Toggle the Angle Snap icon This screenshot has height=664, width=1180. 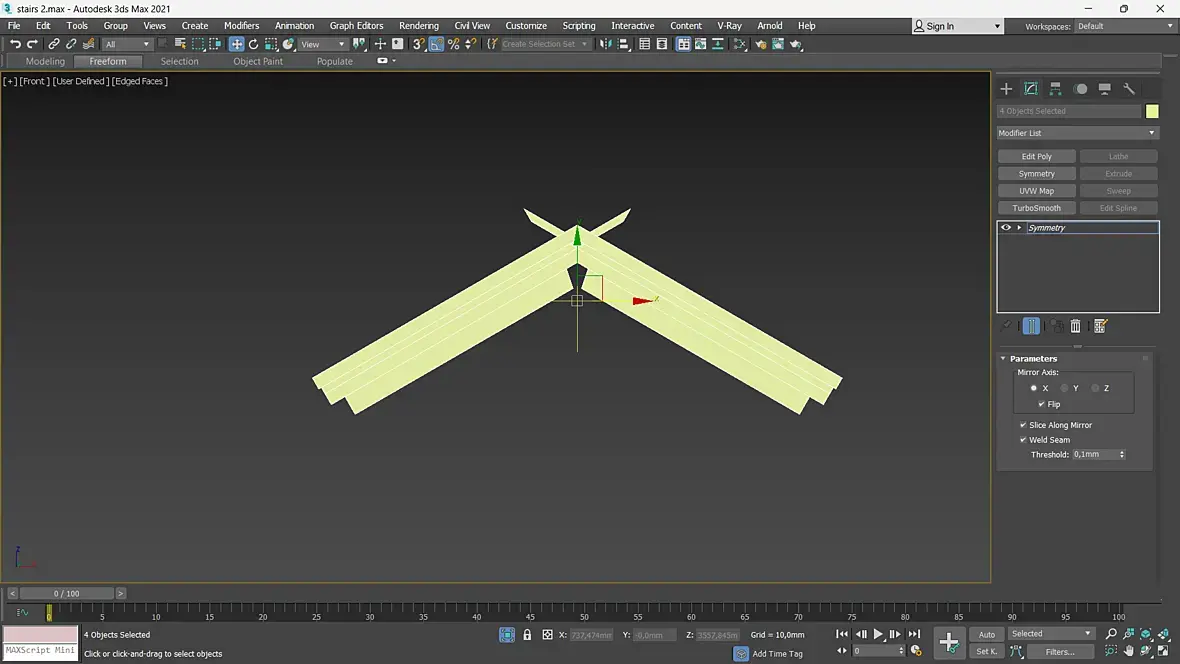tap(436, 44)
